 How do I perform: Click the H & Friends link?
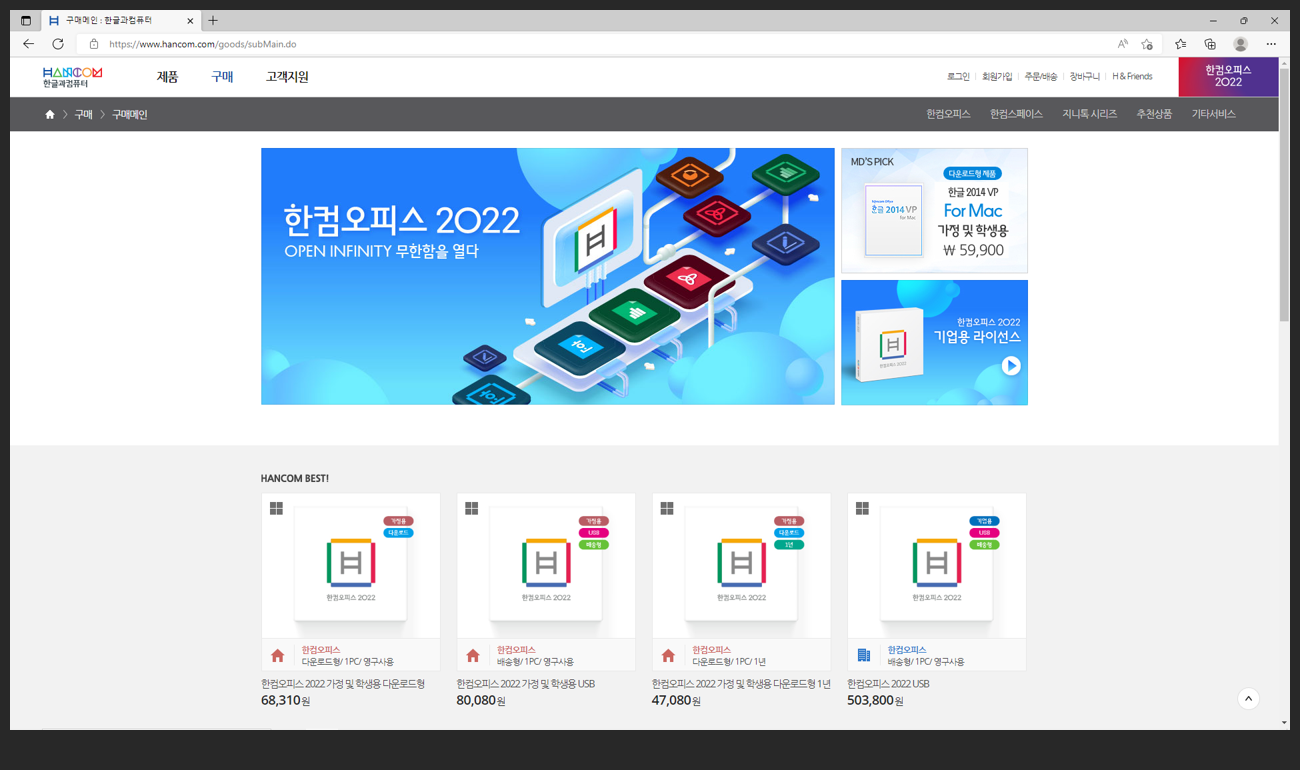point(1132,77)
